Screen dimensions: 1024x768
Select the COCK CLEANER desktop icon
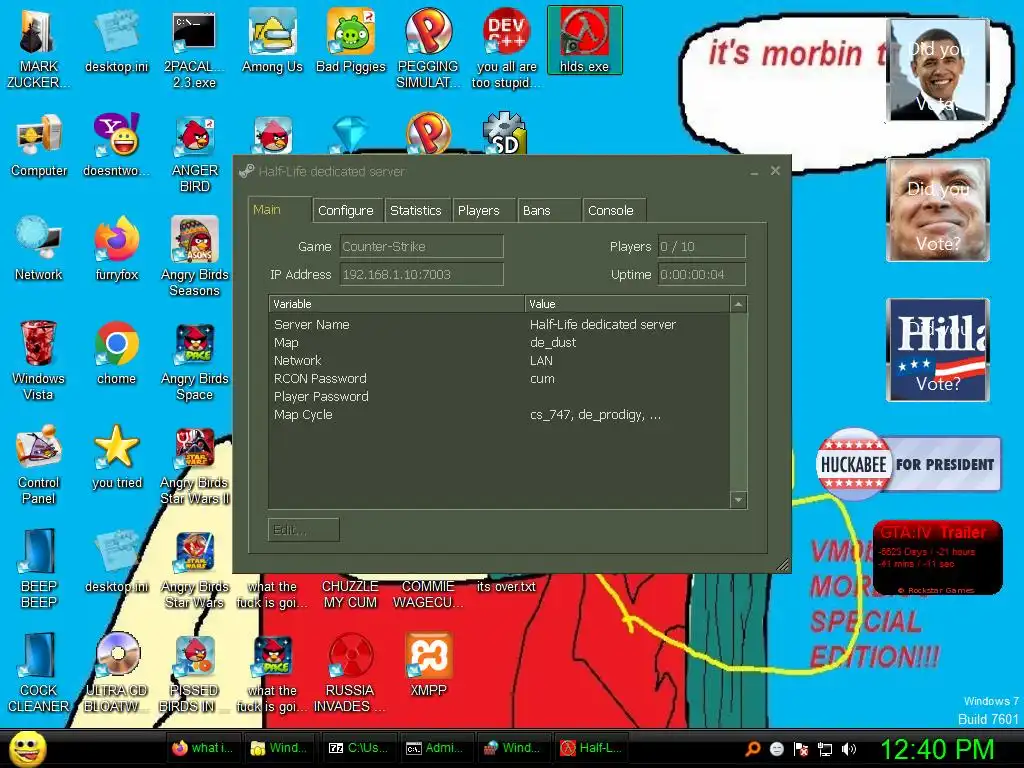pyautogui.click(x=38, y=673)
